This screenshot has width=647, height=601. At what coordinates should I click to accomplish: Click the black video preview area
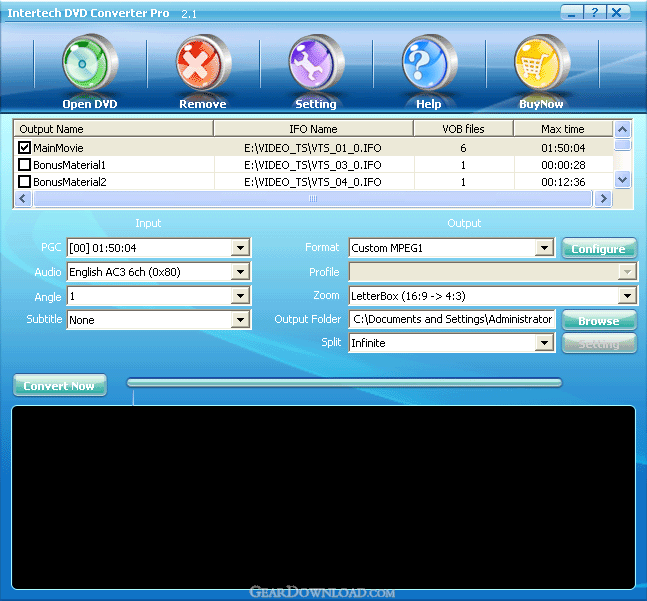pyautogui.click(x=323, y=497)
